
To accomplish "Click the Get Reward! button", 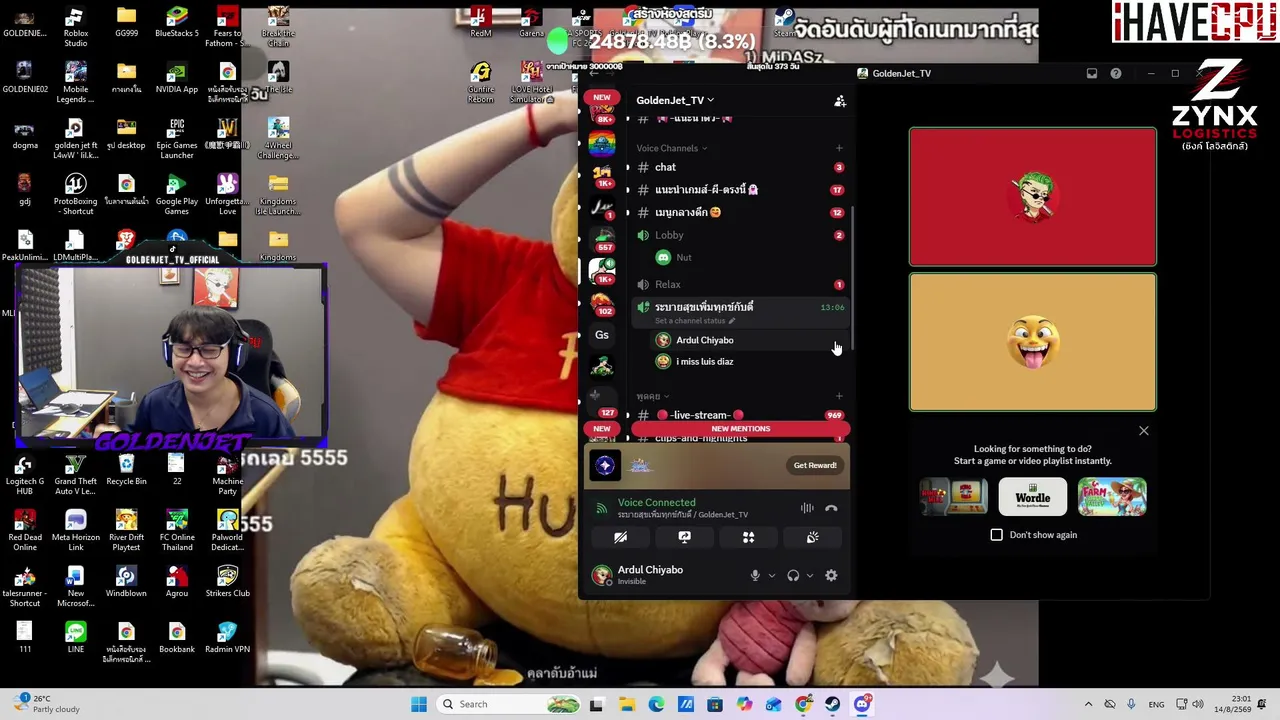I will 815,465.
